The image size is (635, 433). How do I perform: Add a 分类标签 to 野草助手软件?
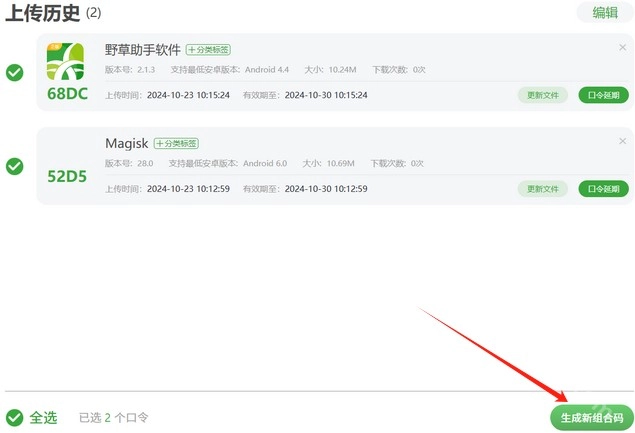208,50
